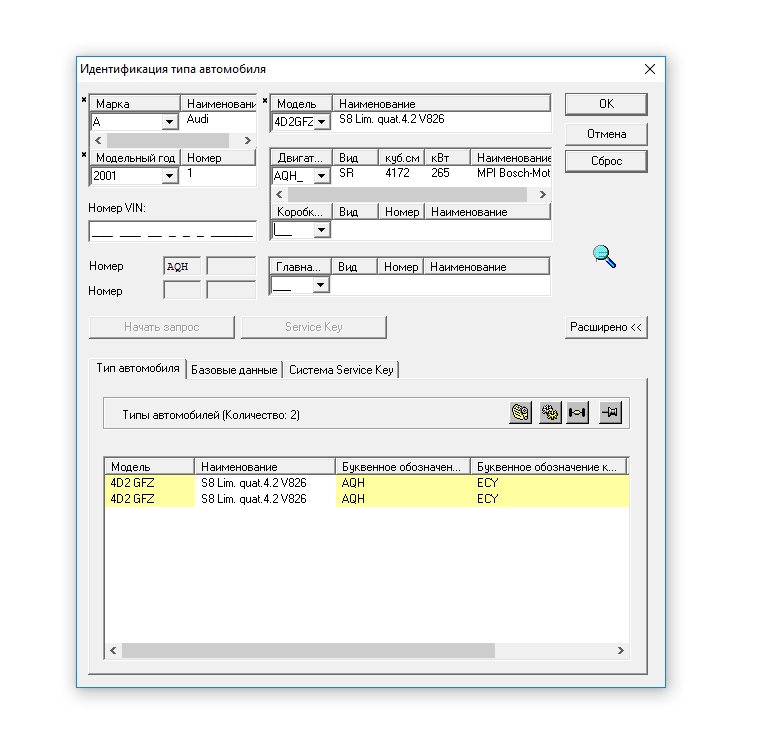Click the magnifying glass search icon
The image size is (778, 751).
click(604, 257)
